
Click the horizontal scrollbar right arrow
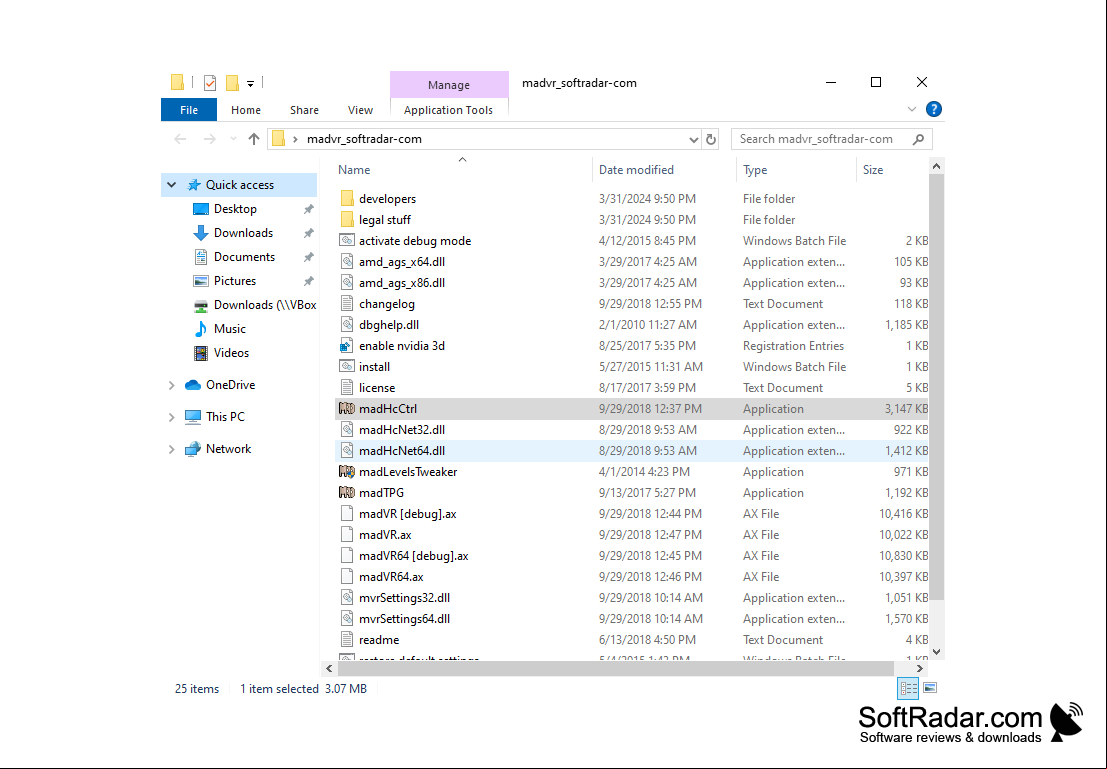(919, 668)
